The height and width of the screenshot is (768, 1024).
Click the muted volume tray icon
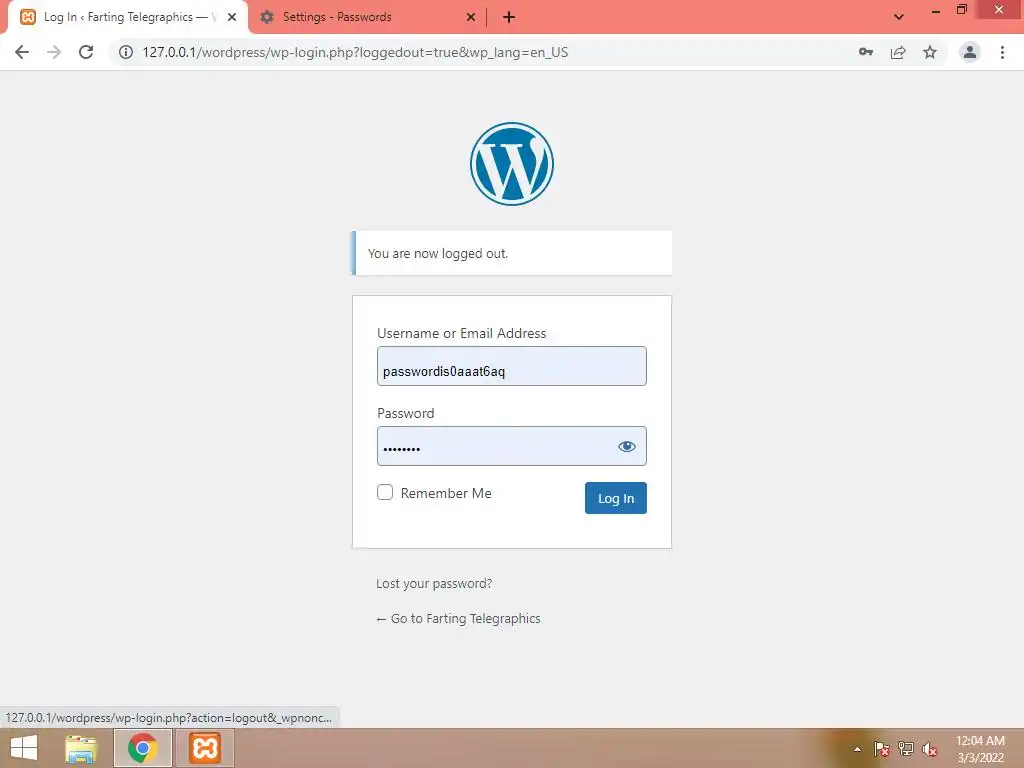(x=930, y=749)
